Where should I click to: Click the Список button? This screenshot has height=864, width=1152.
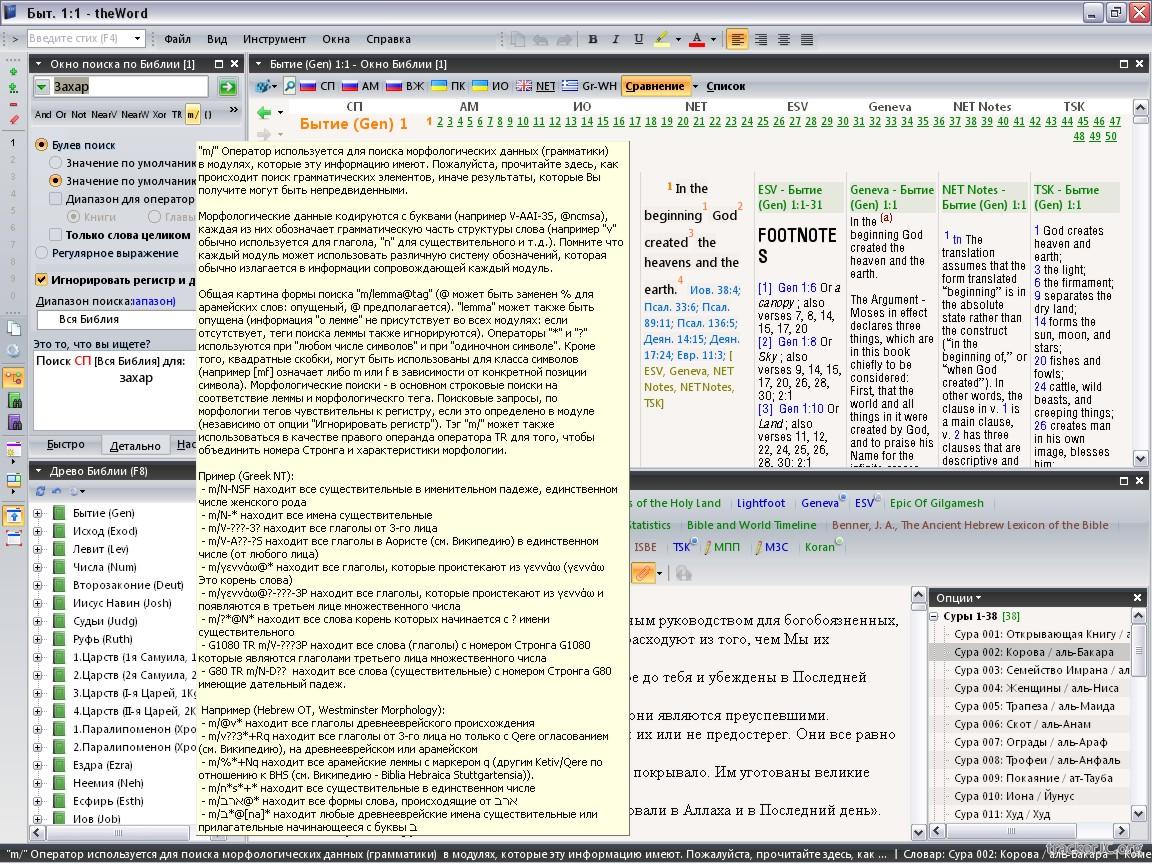[x=726, y=86]
